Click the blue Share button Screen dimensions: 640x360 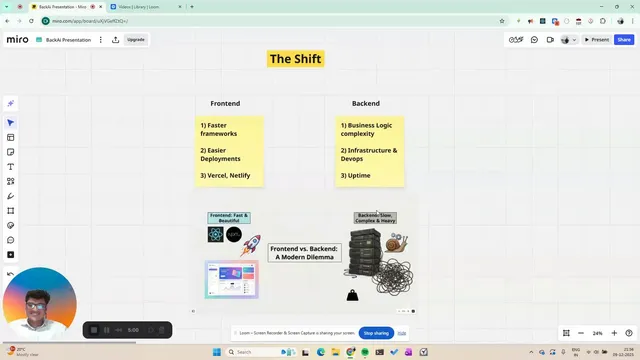624,40
